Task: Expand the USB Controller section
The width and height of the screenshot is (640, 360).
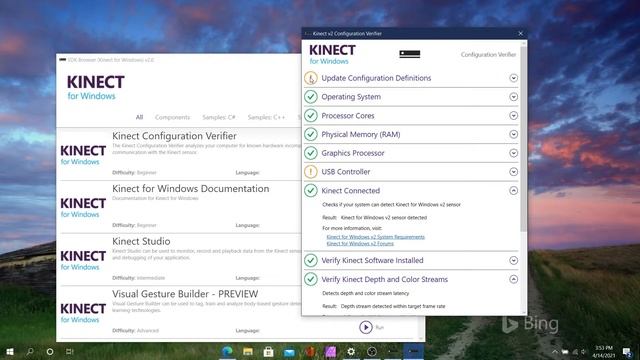Action: (x=514, y=172)
